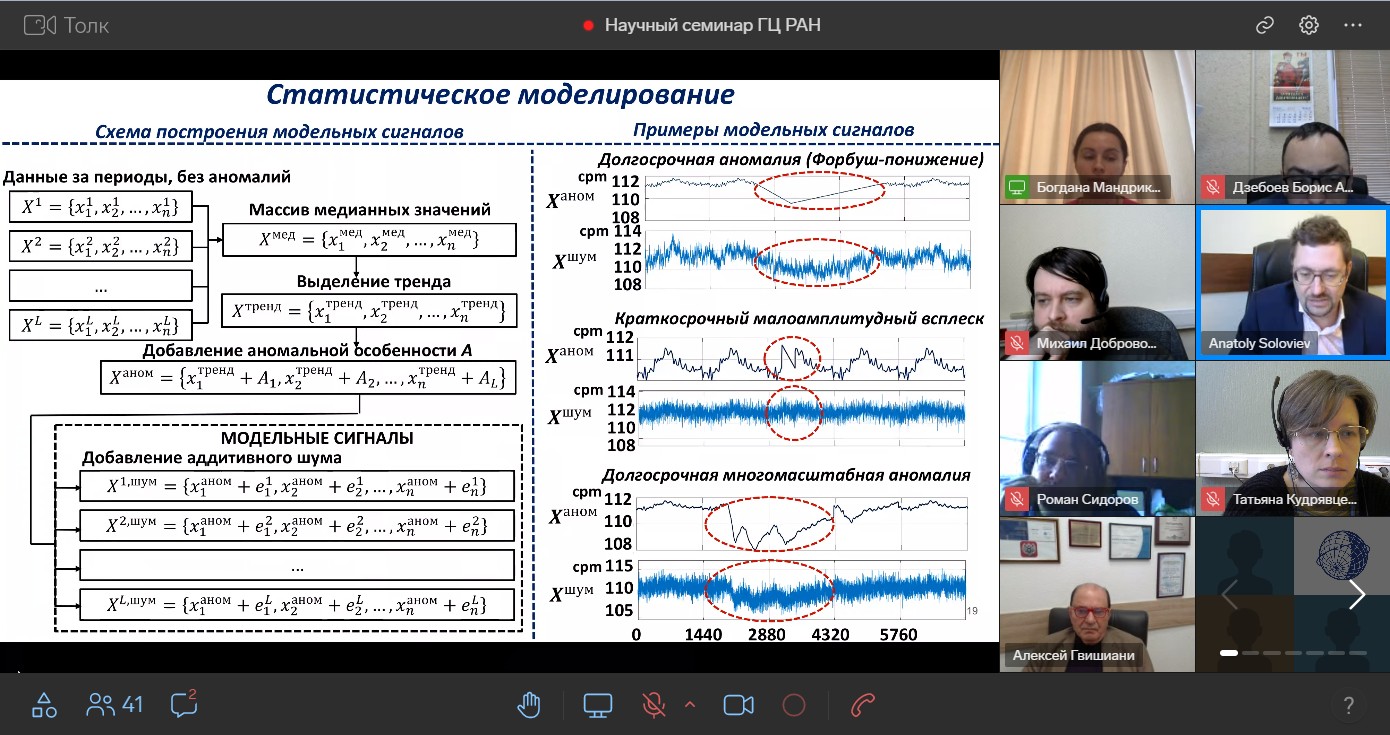The height and width of the screenshot is (735, 1390).
Task: Open the chat with 2 unread messages
Action: coord(184,704)
